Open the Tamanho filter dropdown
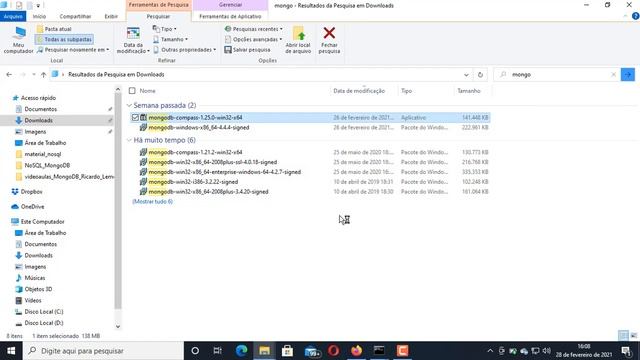Screen dimensions: 640x360 [170, 39]
